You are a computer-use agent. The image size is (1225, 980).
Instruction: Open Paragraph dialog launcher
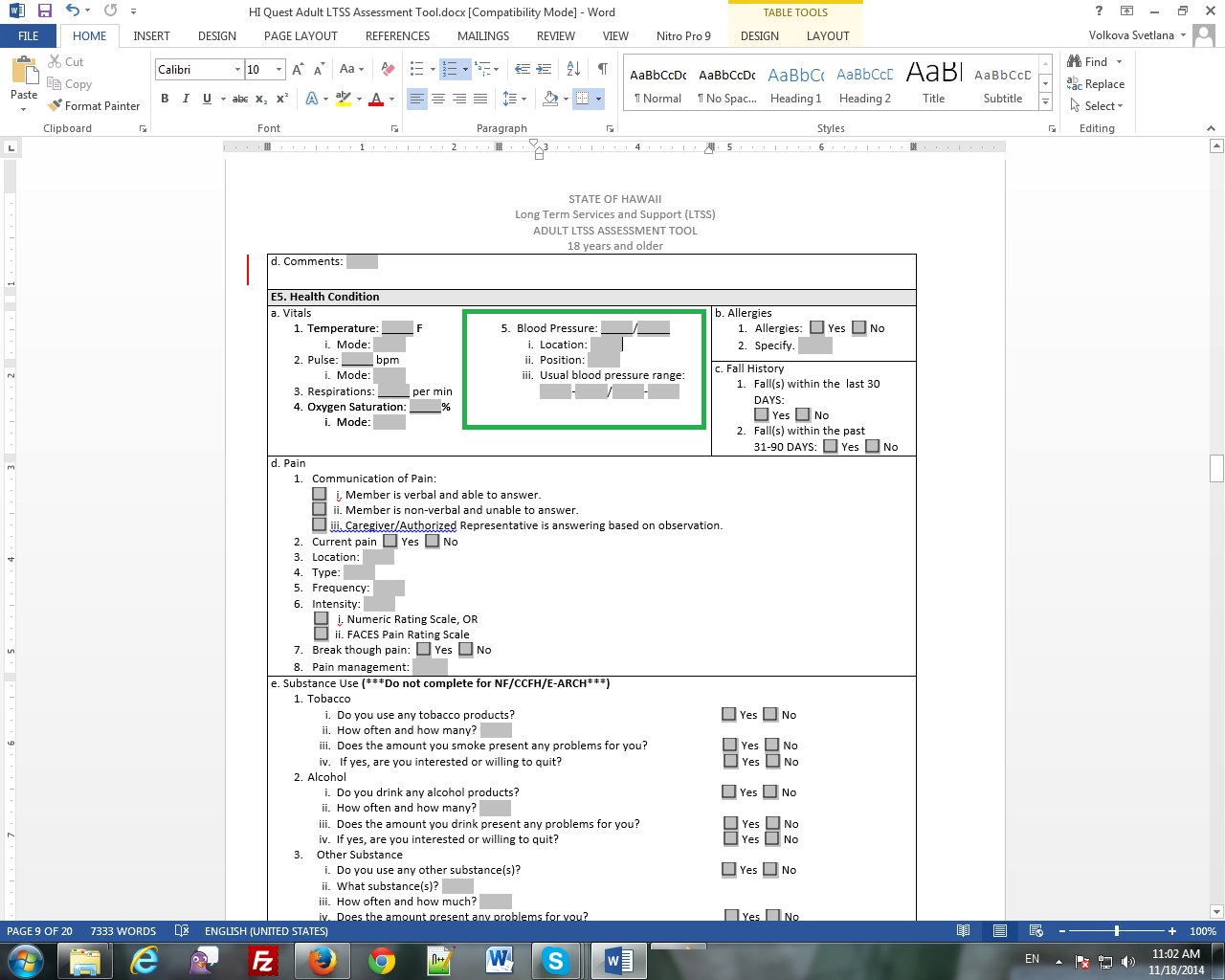610,128
